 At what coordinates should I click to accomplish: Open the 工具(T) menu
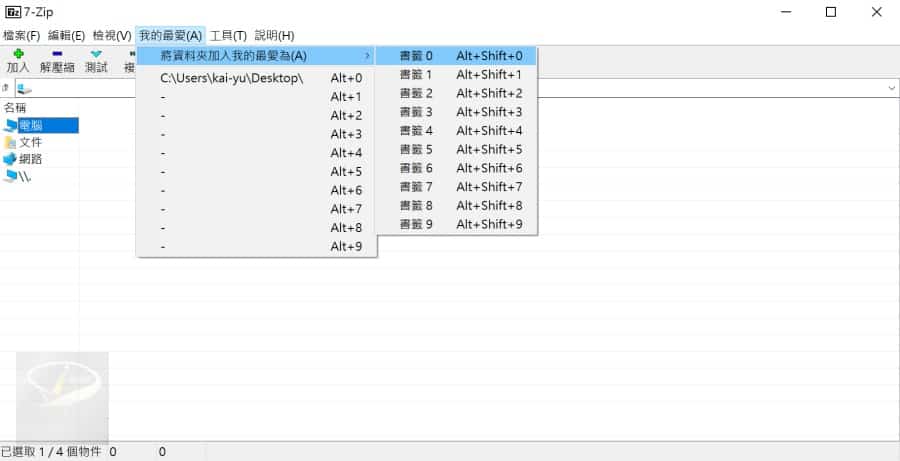228,36
